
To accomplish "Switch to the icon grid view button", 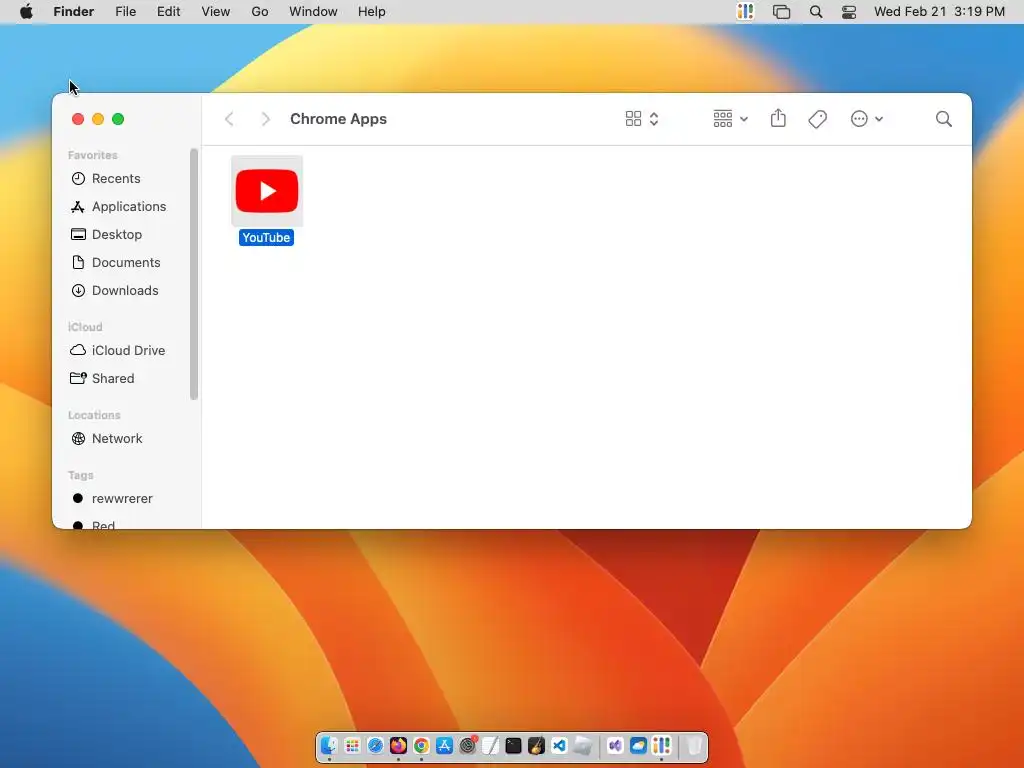I will pos(633,119).
